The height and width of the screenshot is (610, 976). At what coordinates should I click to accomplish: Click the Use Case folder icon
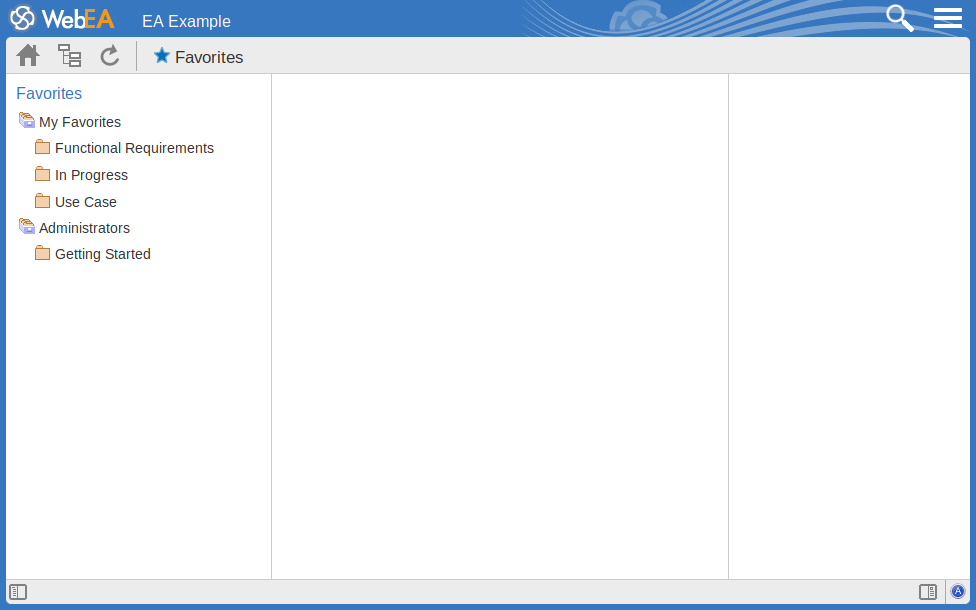pos(42,200)
